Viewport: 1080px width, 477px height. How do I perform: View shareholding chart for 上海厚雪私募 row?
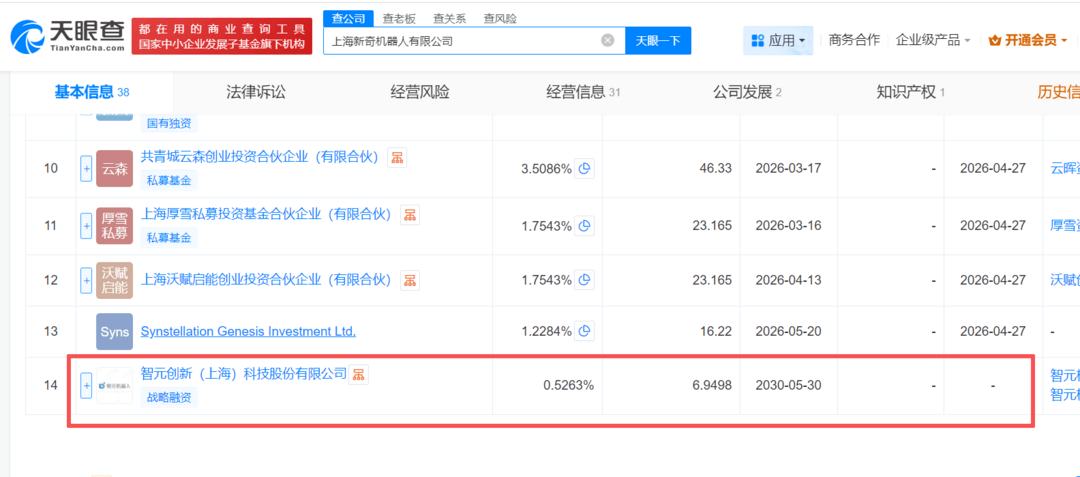coord(585,226)
